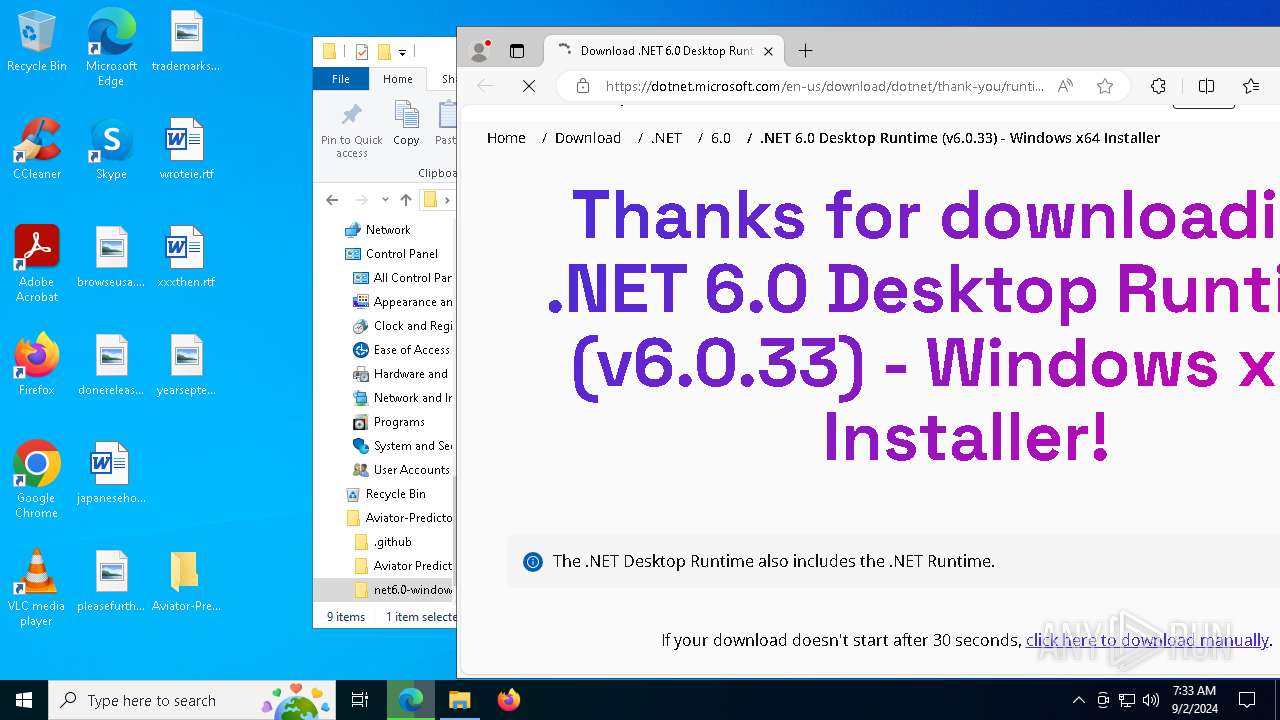
Task: Add this page to favorites
Action: [x=1105, y=86]
